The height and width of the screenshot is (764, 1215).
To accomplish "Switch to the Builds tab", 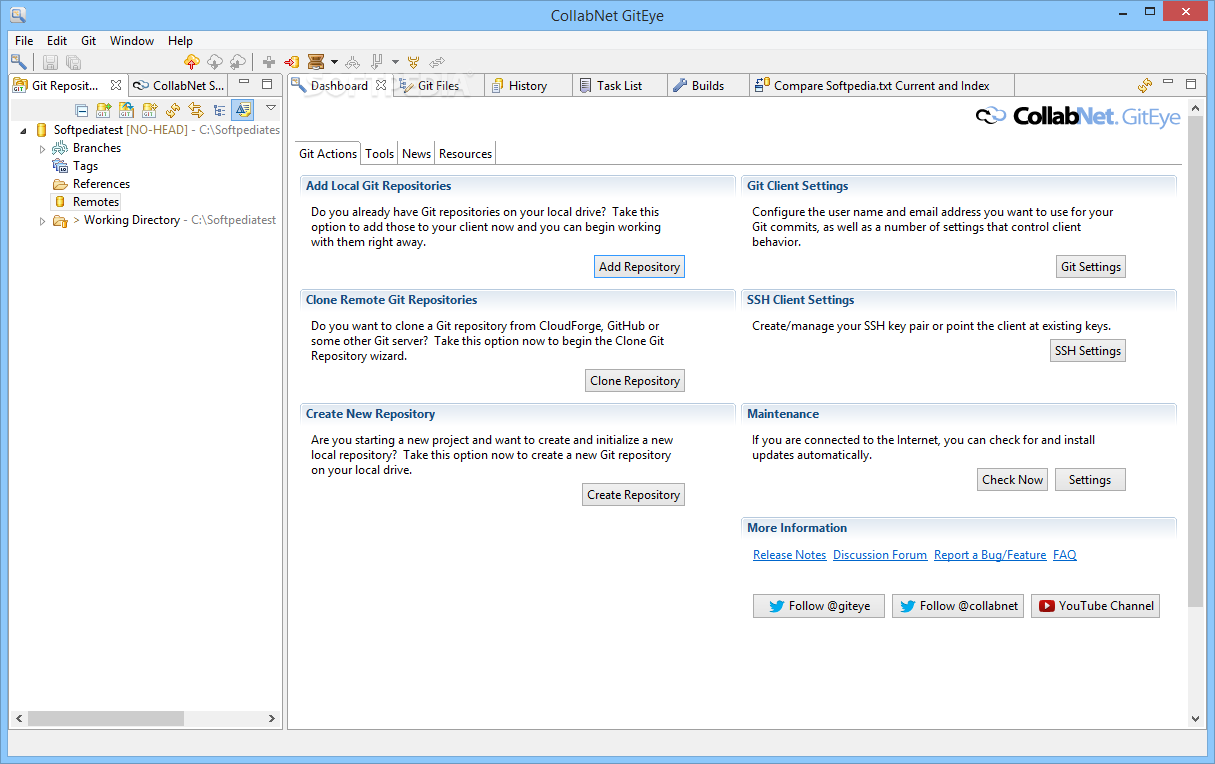I will [707, 85].
